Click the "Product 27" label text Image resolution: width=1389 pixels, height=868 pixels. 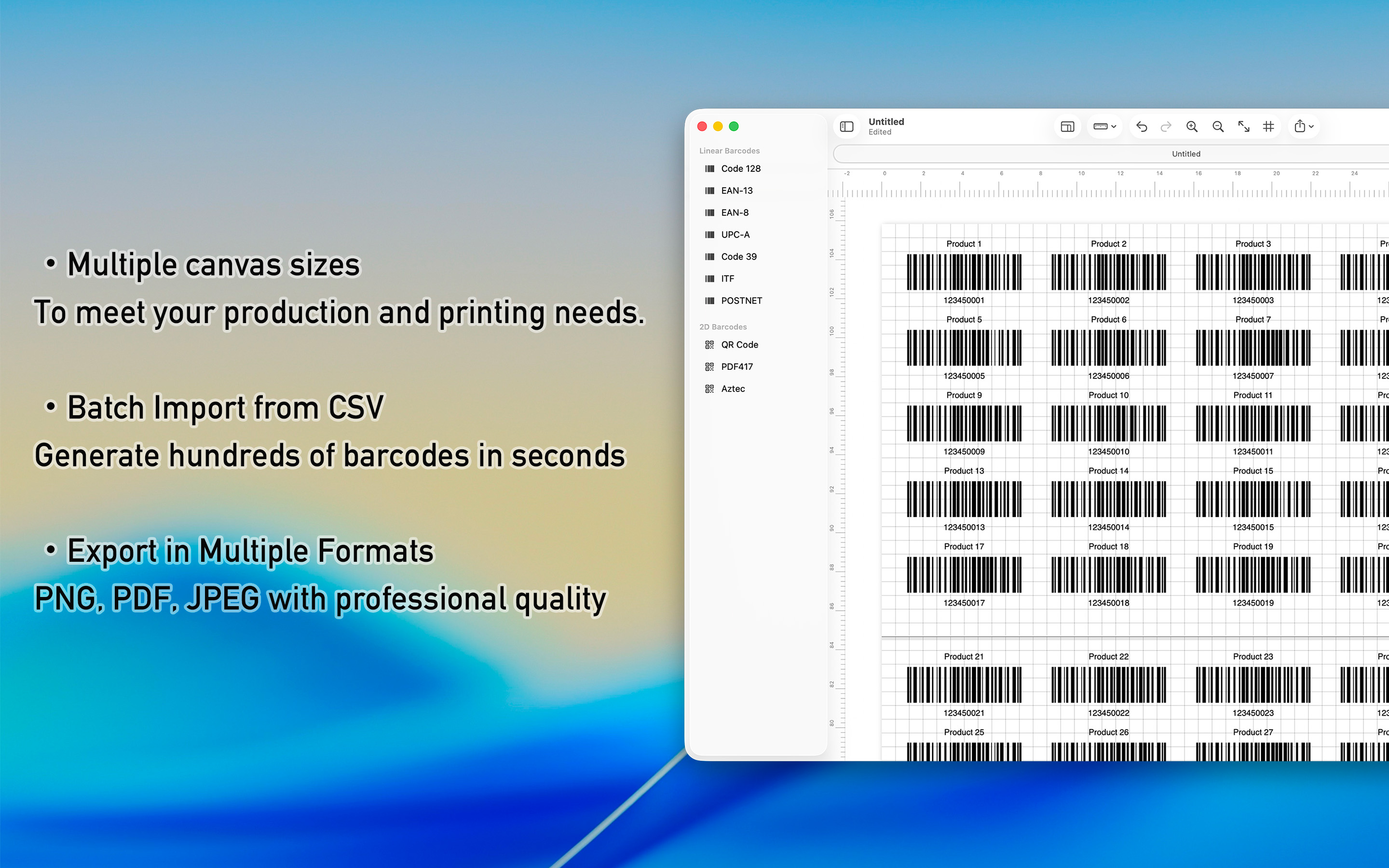click(x=1253, y=732)
